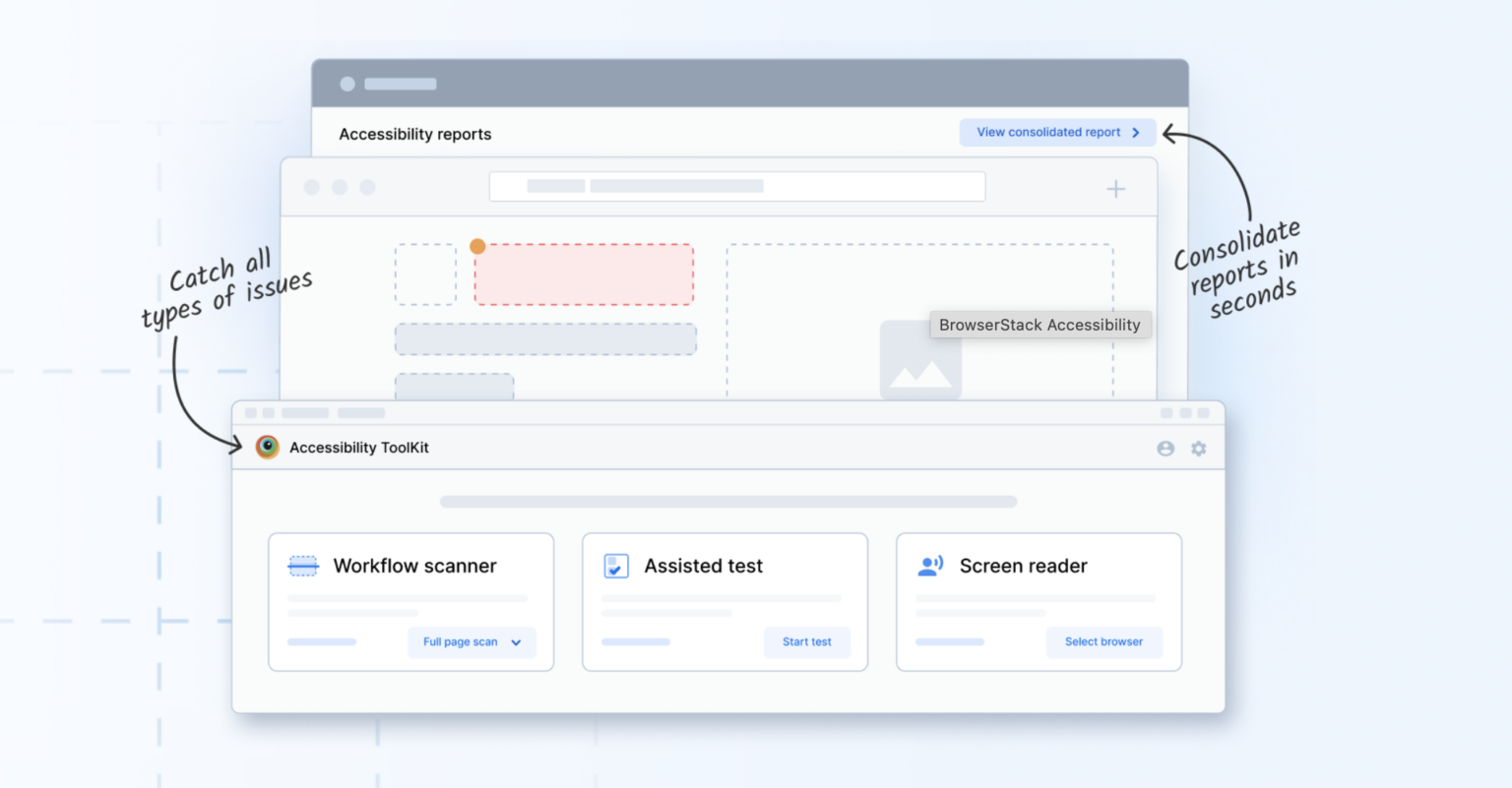Select the Accessibility reports header area
The image size is (1512, 788).
point(414,134)
